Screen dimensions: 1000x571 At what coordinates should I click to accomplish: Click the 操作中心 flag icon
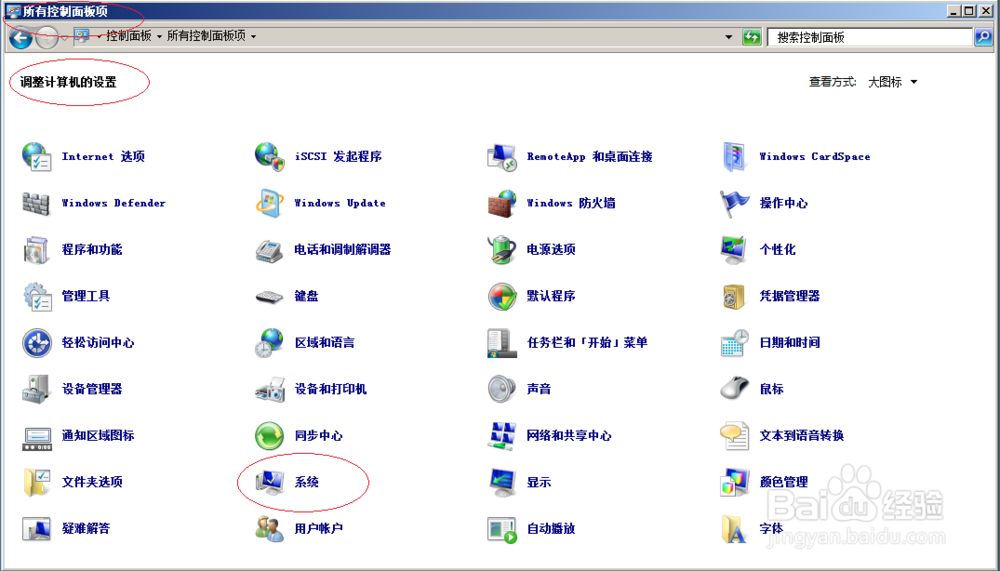(x=734, y=203)
